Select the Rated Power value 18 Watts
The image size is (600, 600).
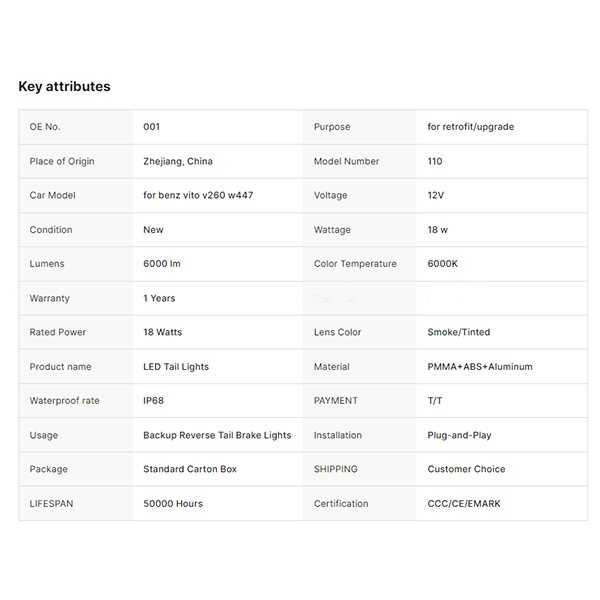click(x=163, y=332)
